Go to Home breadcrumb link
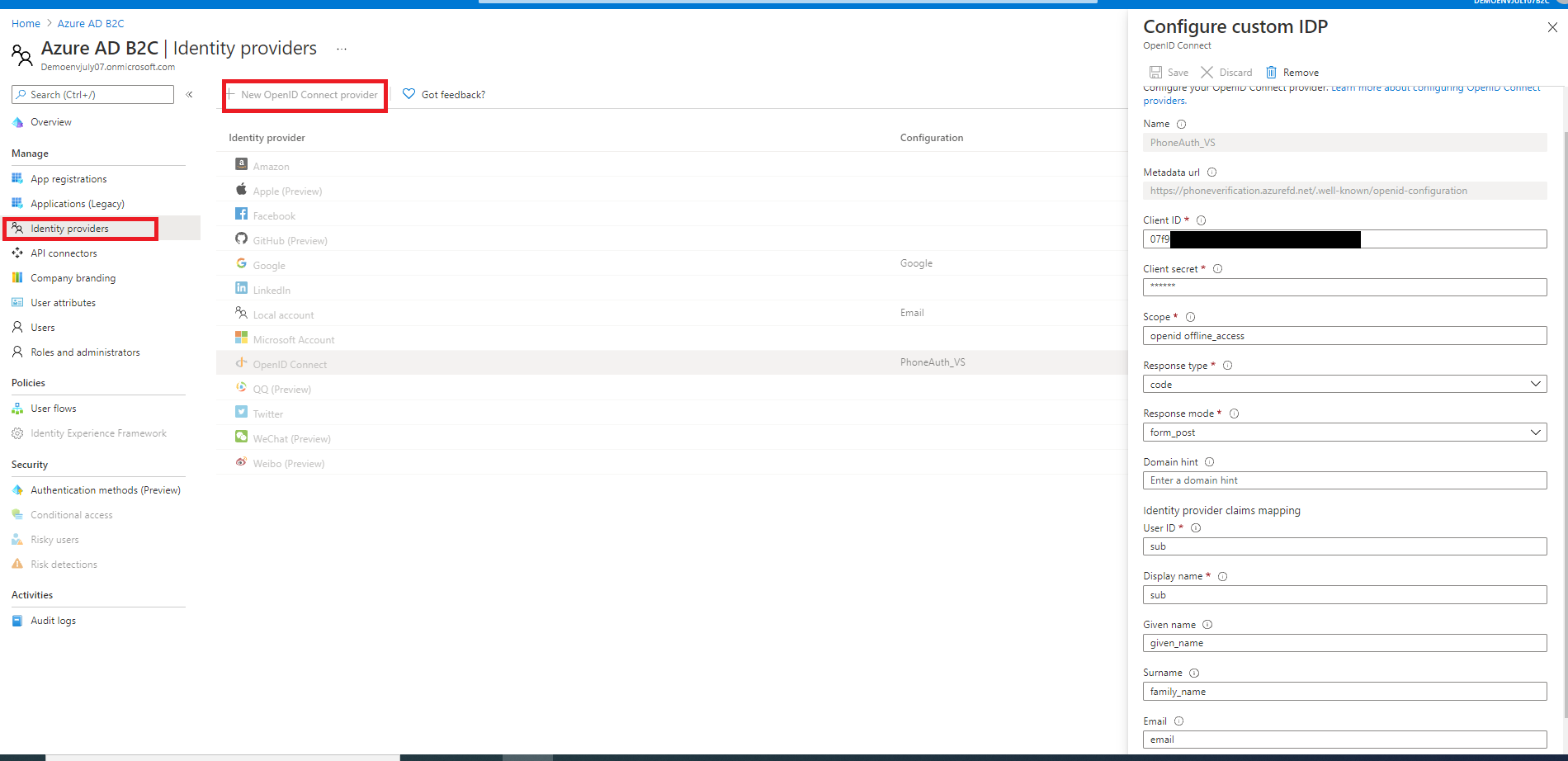 [26, 23]
